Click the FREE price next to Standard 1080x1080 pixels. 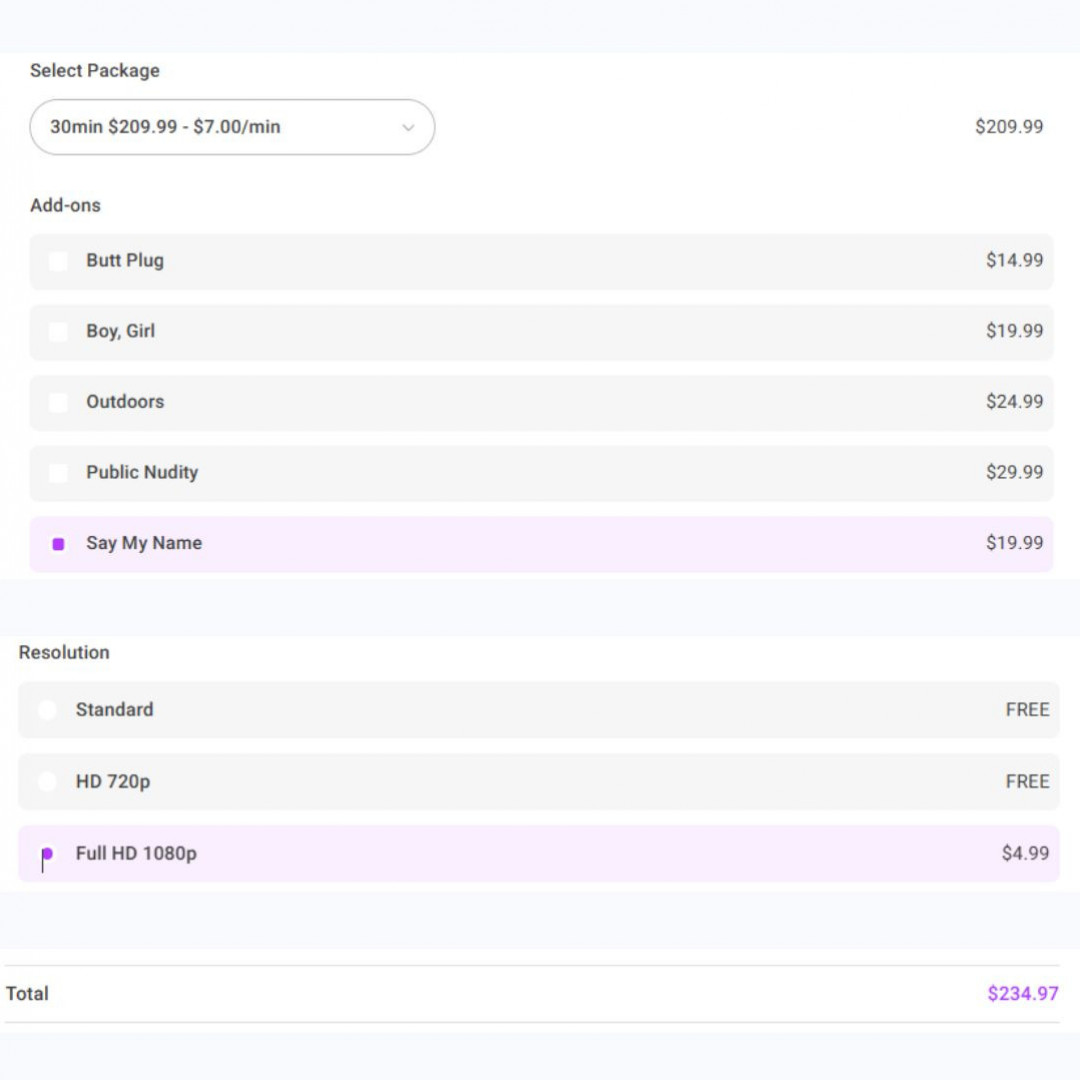coord(1027,710)
